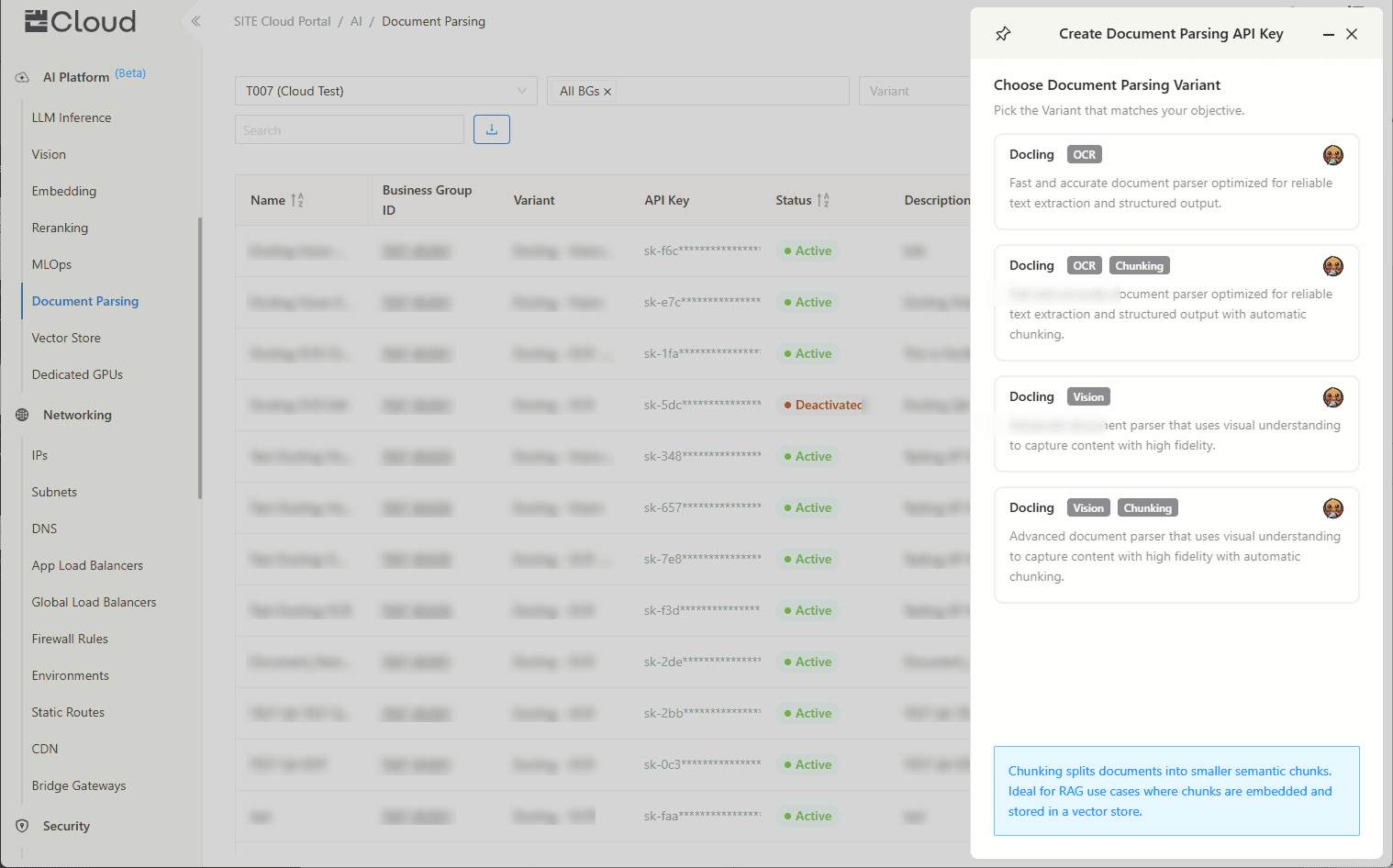The height and width of the screenshot is (868, 1393).
Task: Remove the All BGs filter tag
Action: pyautogui.click(x=607, y=92)
